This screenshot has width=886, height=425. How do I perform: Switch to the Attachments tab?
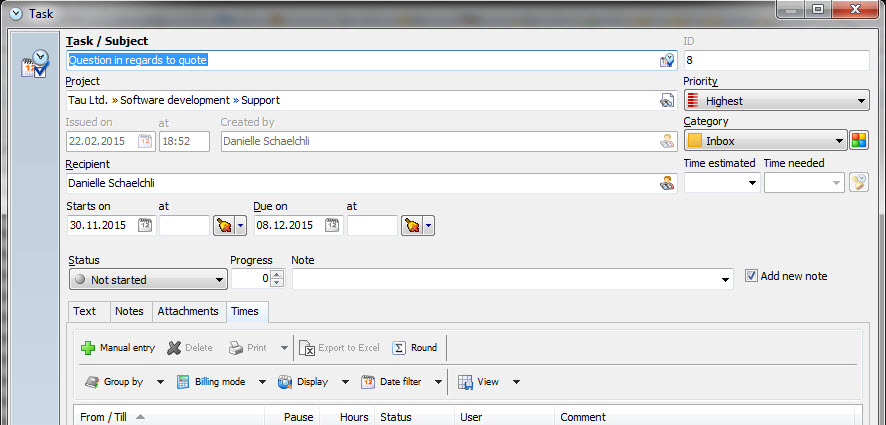[x=187, y=311]
